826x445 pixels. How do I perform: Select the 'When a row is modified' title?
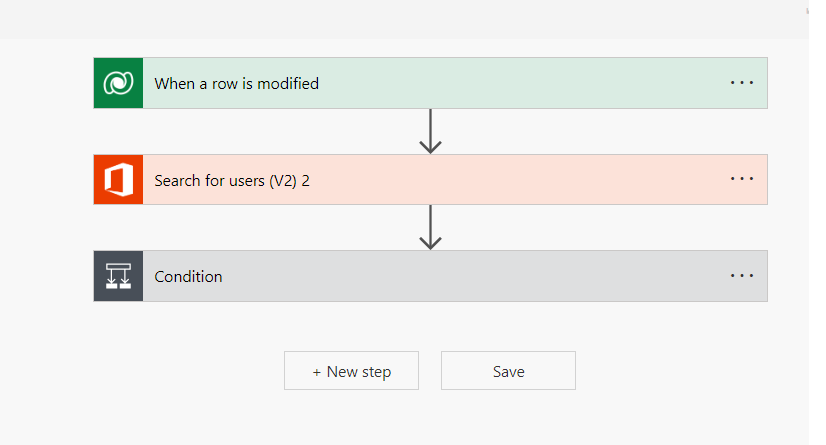click(236, 84)
